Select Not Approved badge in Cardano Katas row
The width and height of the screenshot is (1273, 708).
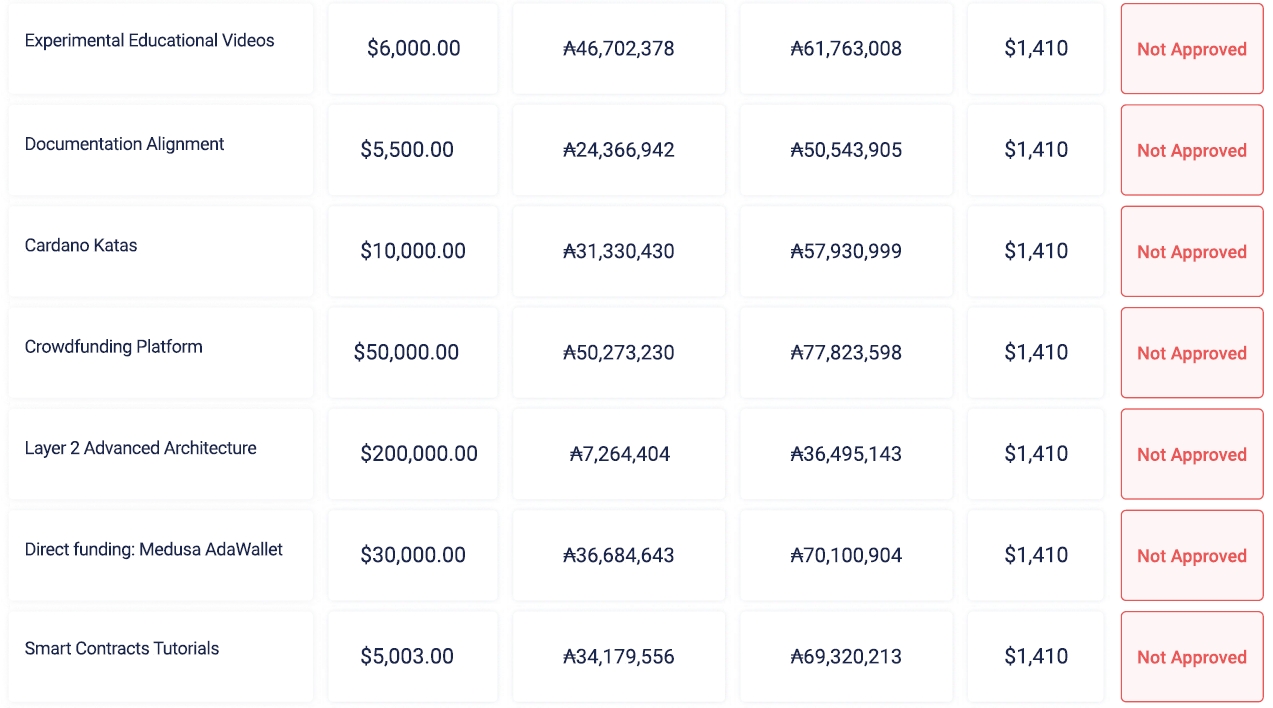1191,252
